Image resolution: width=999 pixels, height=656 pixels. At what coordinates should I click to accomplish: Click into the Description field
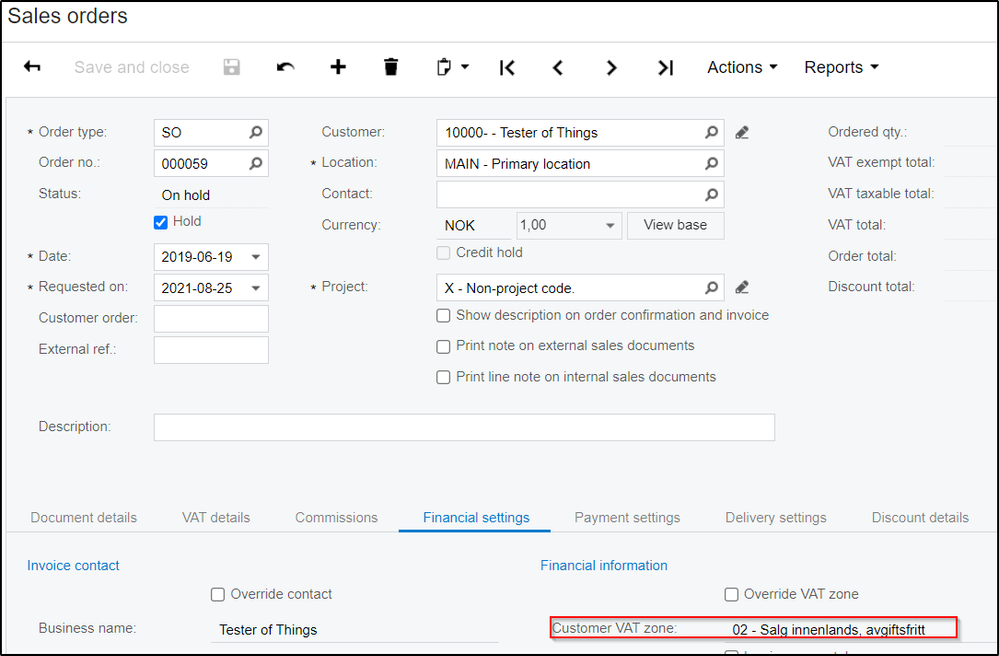click(464, 427)
